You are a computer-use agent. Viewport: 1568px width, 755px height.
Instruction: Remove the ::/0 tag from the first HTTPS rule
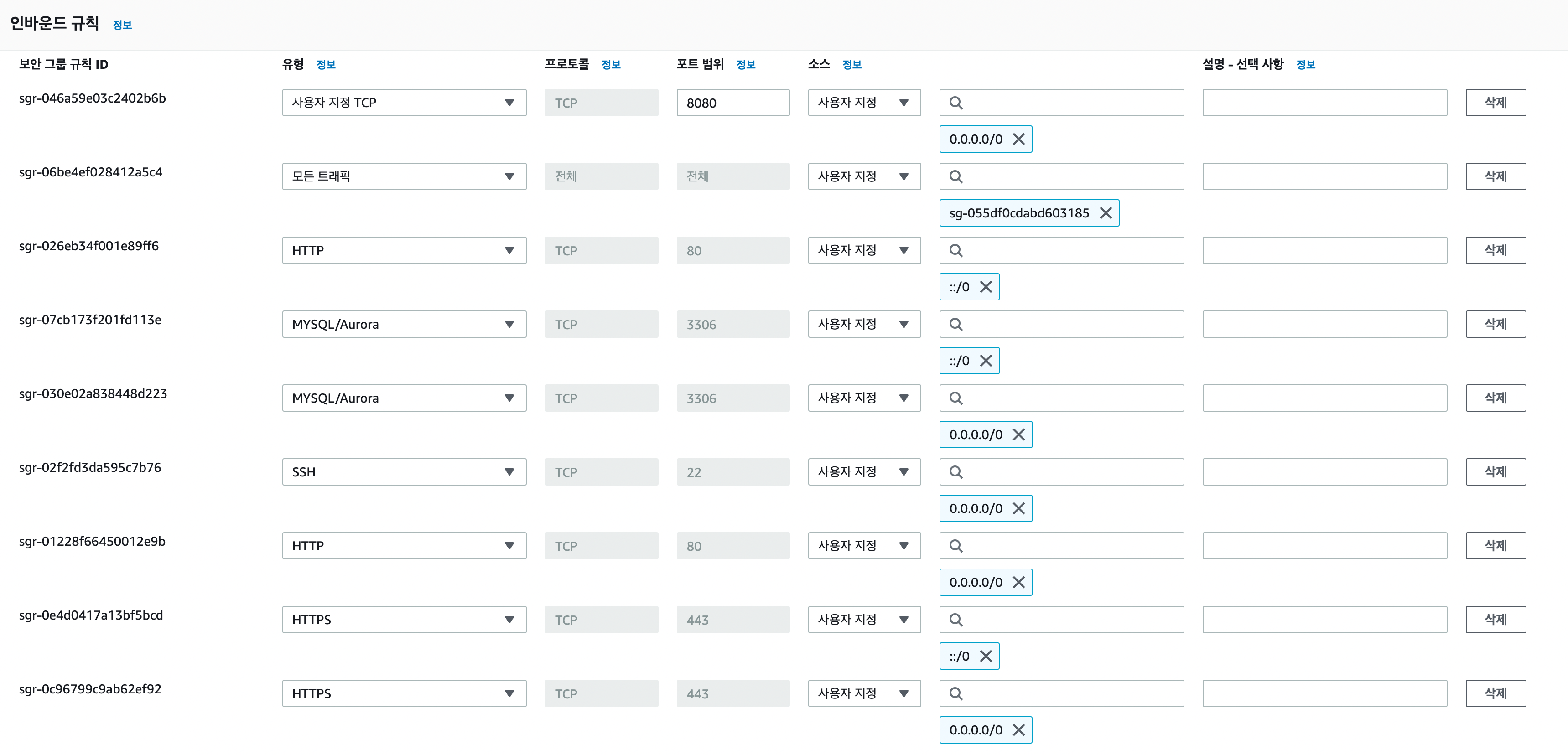tap(986, 656)
